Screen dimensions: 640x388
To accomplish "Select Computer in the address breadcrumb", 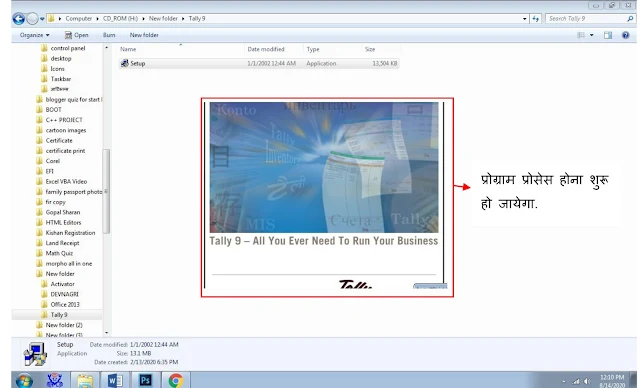I will pos(79,18).
